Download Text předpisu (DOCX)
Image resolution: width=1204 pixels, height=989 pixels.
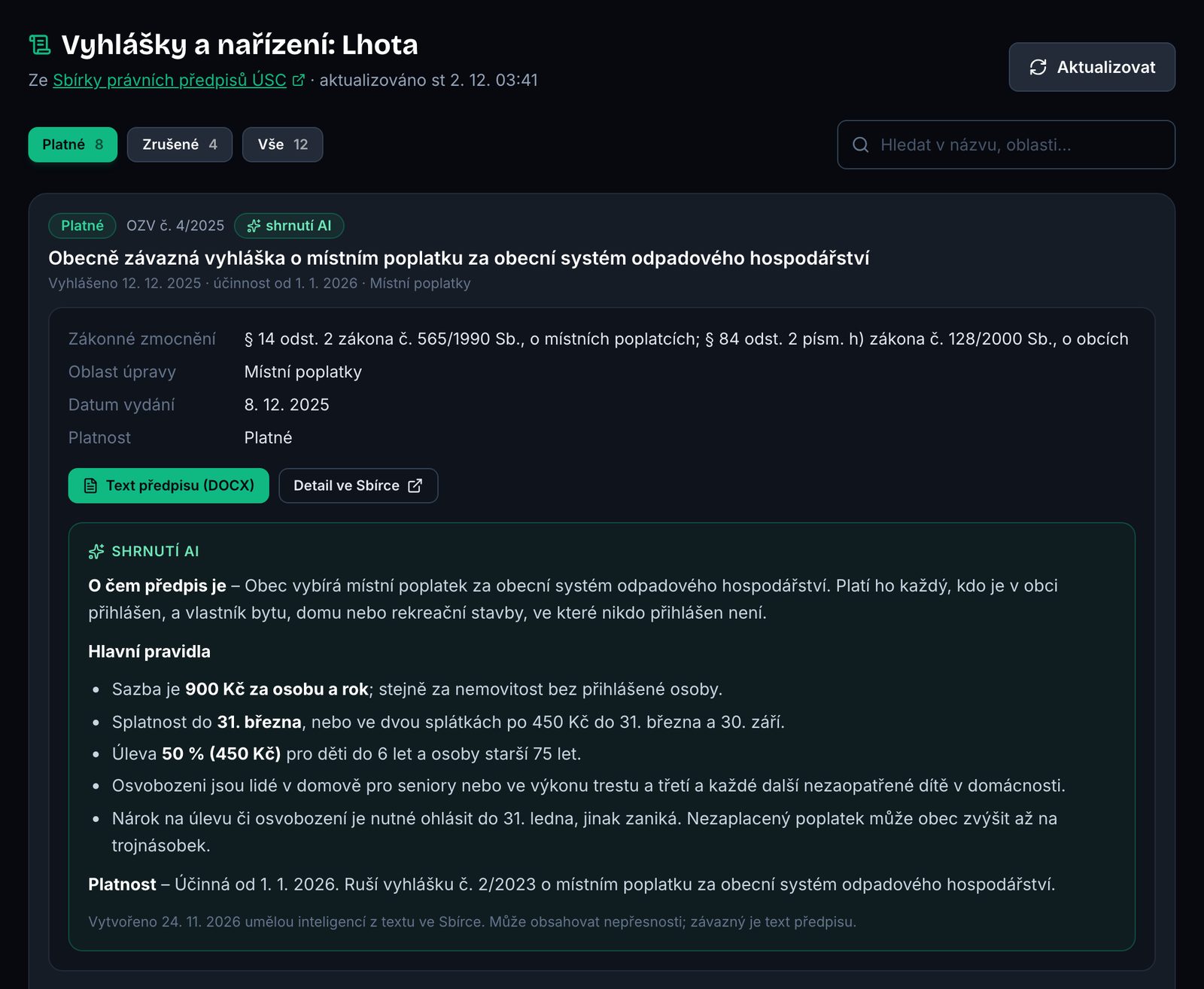(x=169, y=485)
